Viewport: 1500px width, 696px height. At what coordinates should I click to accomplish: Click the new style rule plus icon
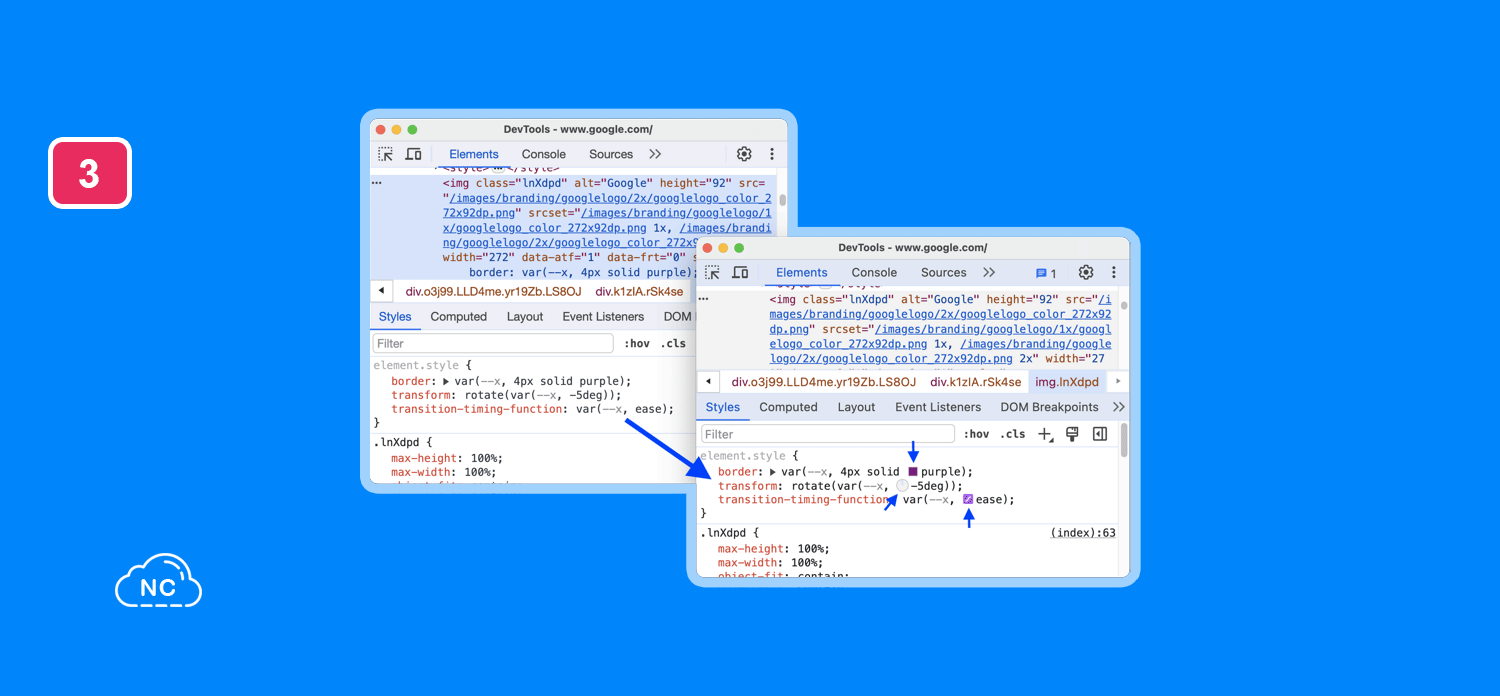[x=1045, y=434]
